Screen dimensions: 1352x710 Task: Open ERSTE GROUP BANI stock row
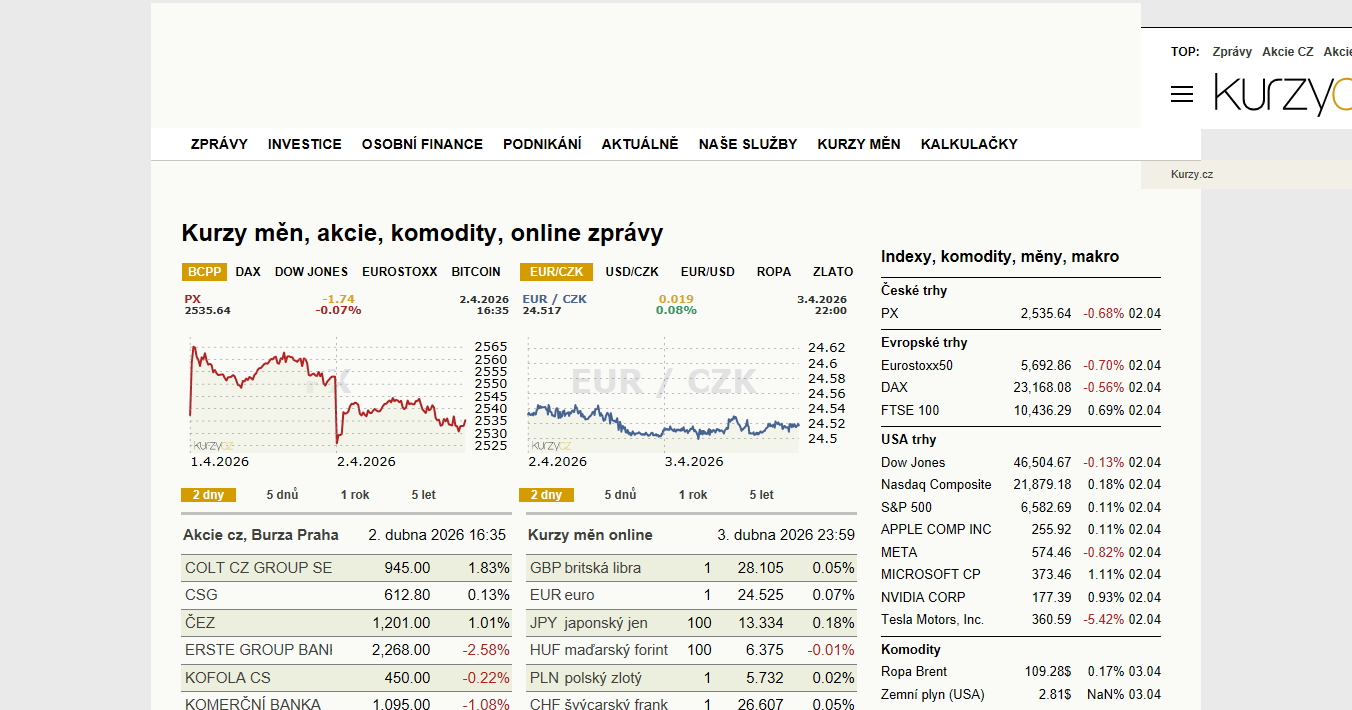(x=346, y=650)
